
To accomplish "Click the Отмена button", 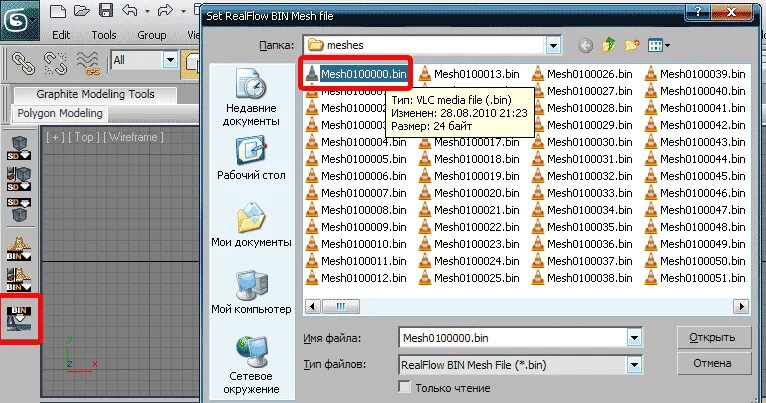I will (x=712, y=363).
